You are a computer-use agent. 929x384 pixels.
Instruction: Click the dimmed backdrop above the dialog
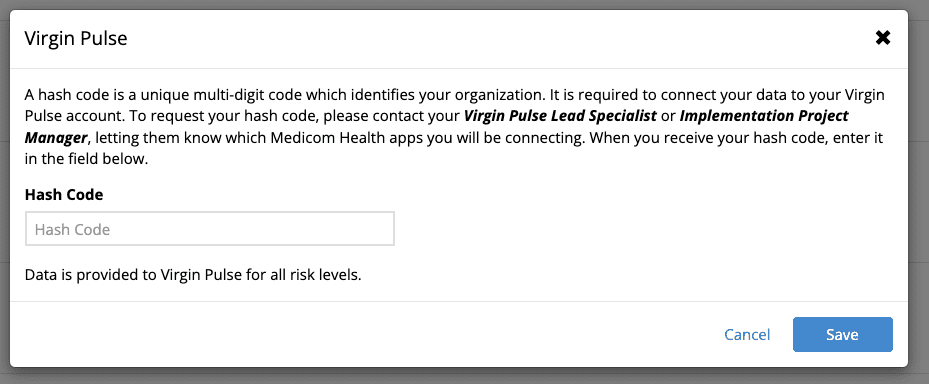coord(464,4)
